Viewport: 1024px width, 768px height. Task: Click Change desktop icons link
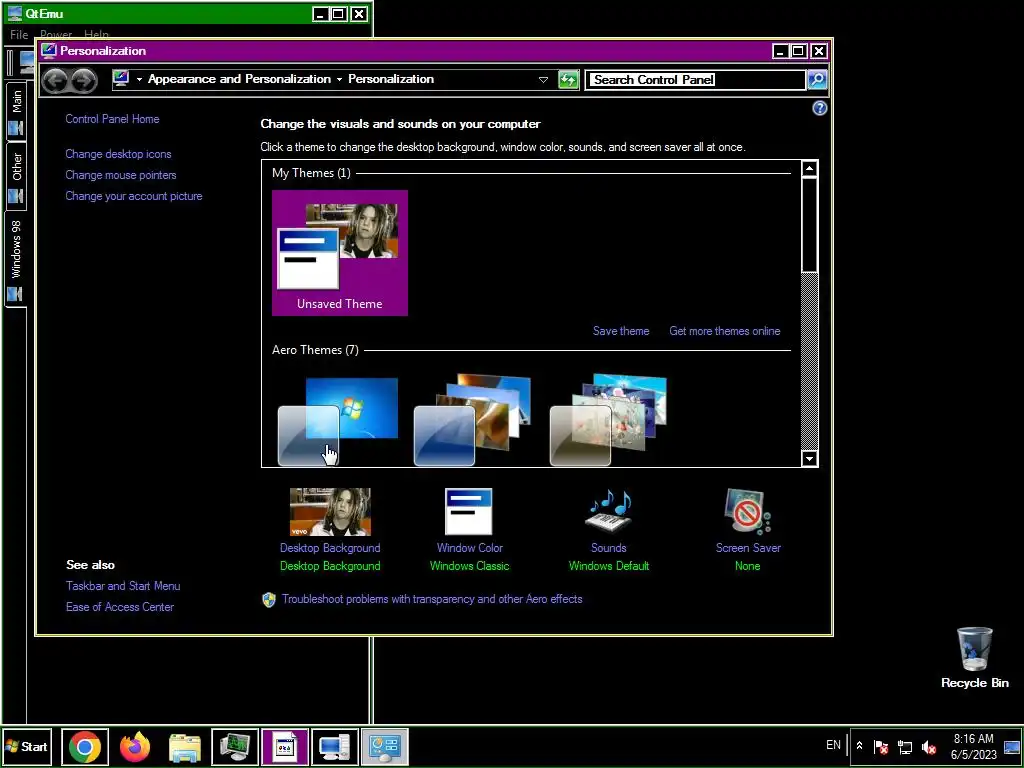[118, 154]
